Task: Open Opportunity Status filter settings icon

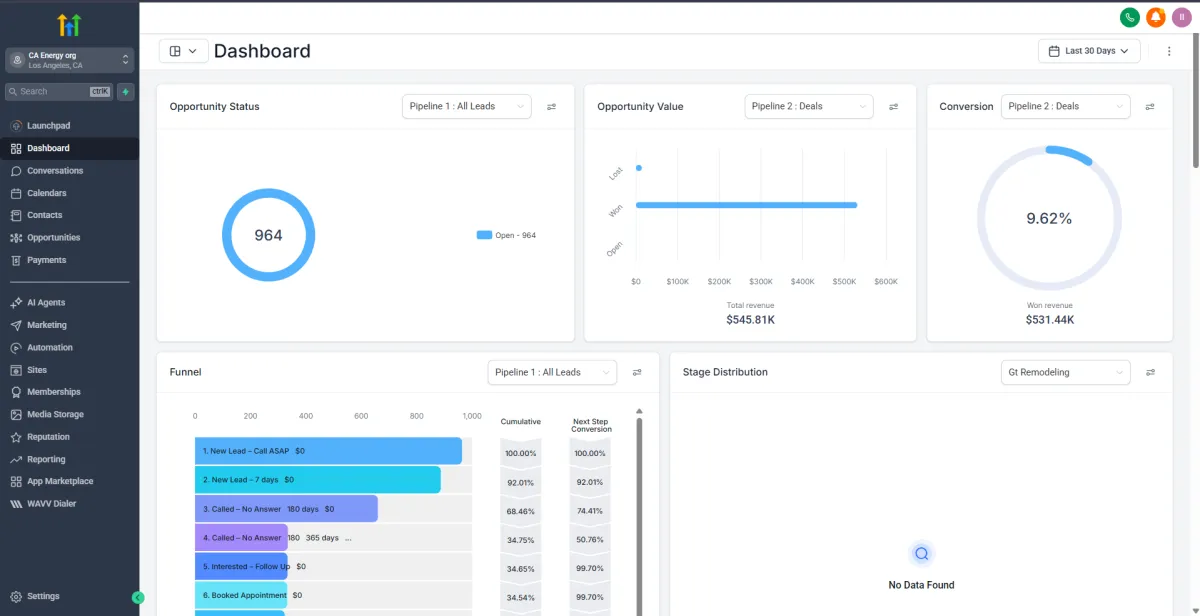Action: coord(551,106)
